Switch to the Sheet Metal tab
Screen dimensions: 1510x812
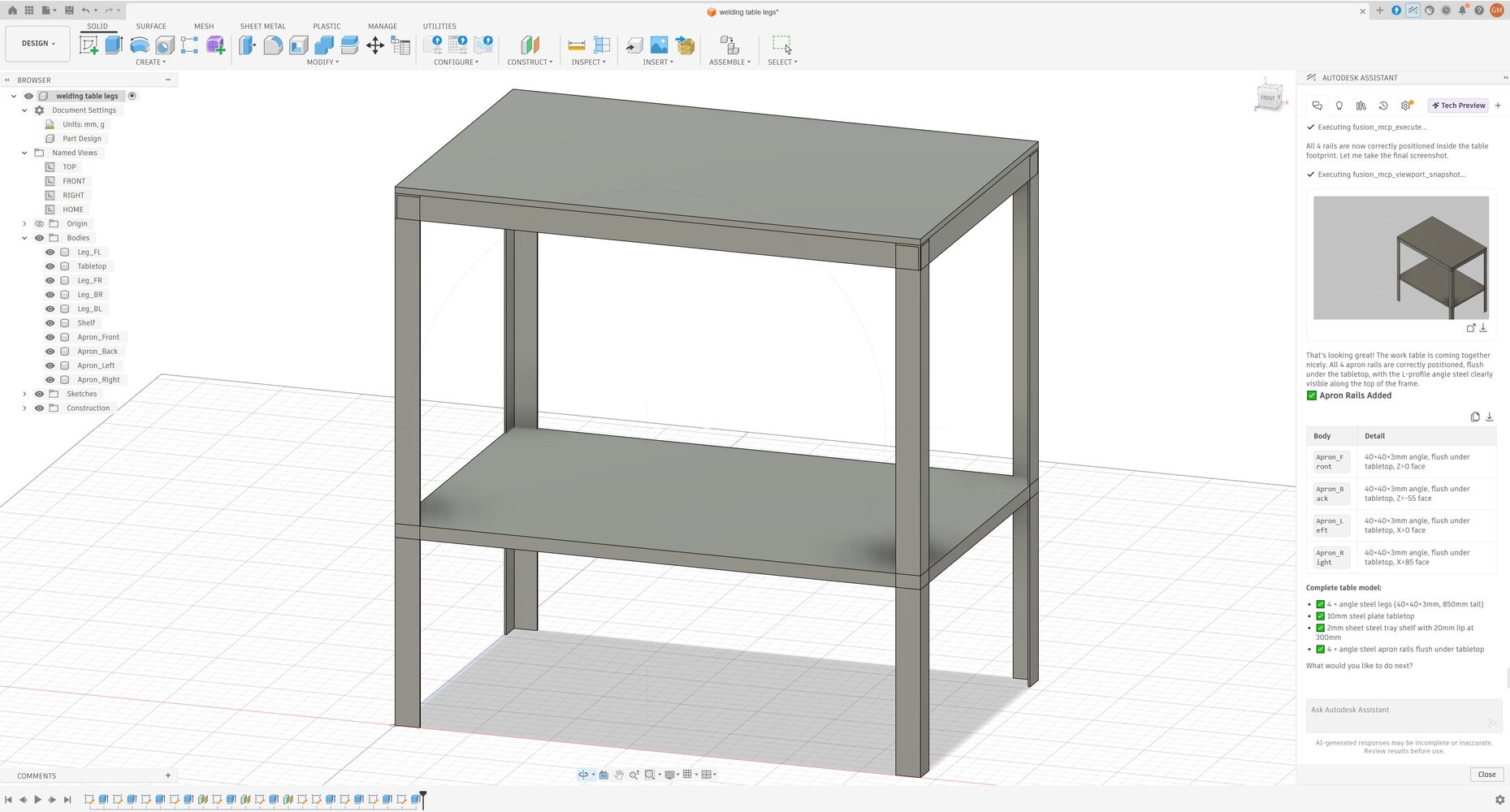point(262,26)
